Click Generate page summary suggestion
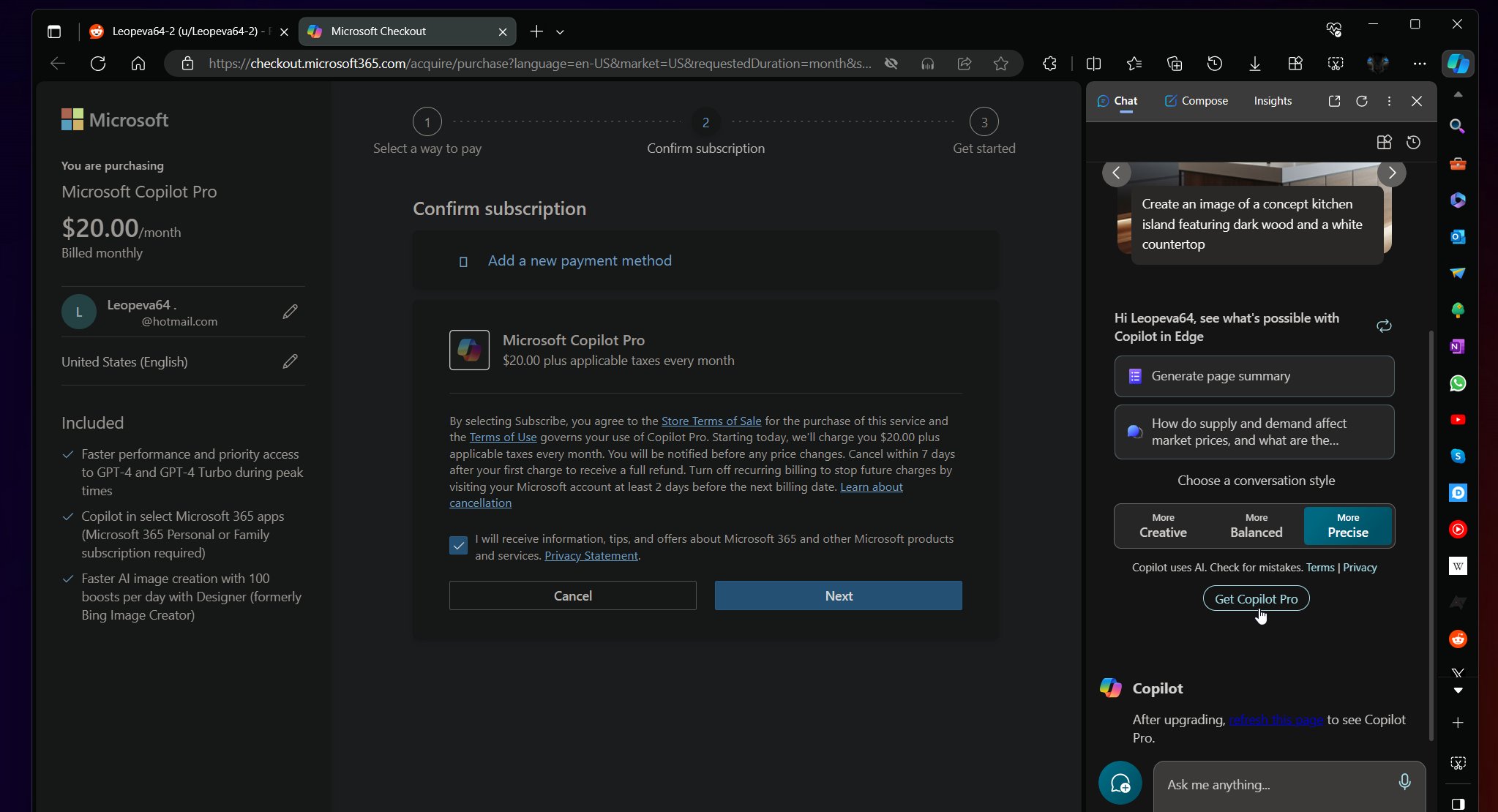 (1254, 376)
